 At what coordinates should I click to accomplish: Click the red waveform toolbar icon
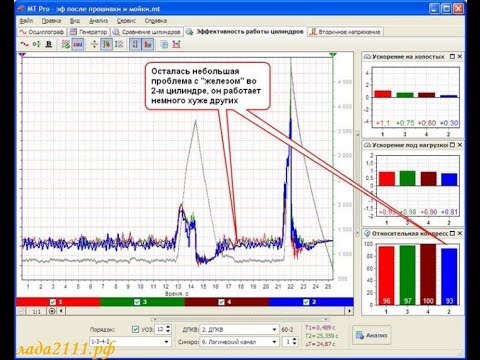(x=24, y=44)
